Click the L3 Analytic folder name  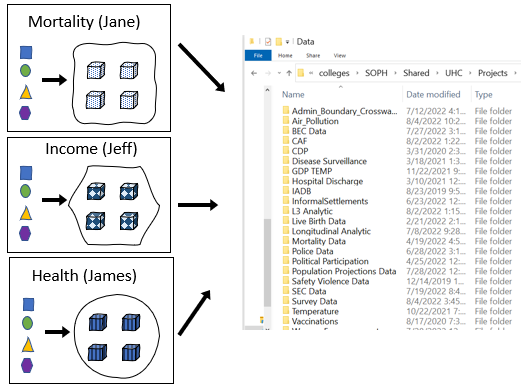point(312,211)
